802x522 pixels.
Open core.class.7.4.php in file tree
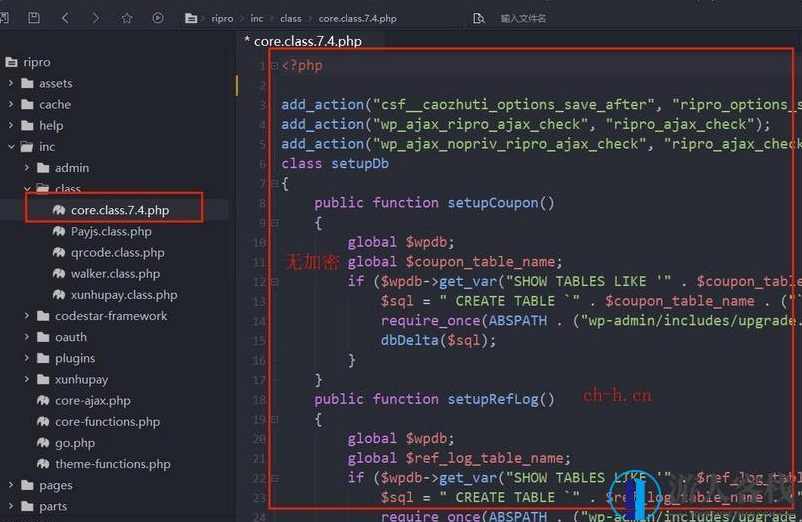[x=120, y=210]
